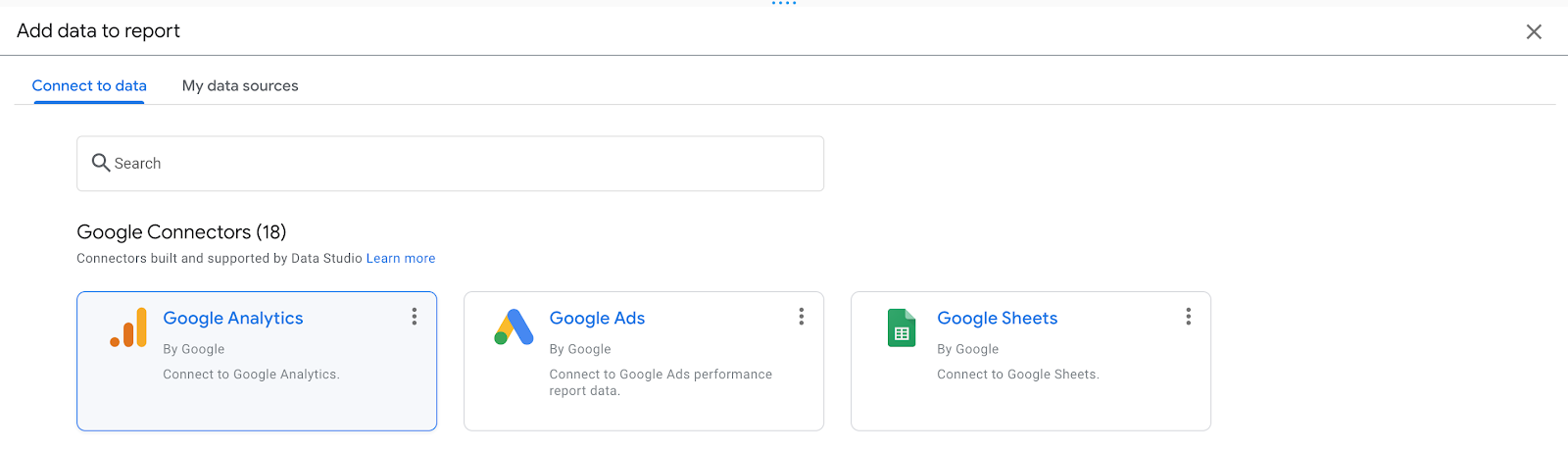Click the search magnifier icon
The image size is (1568, 452).
click(100, 163)
